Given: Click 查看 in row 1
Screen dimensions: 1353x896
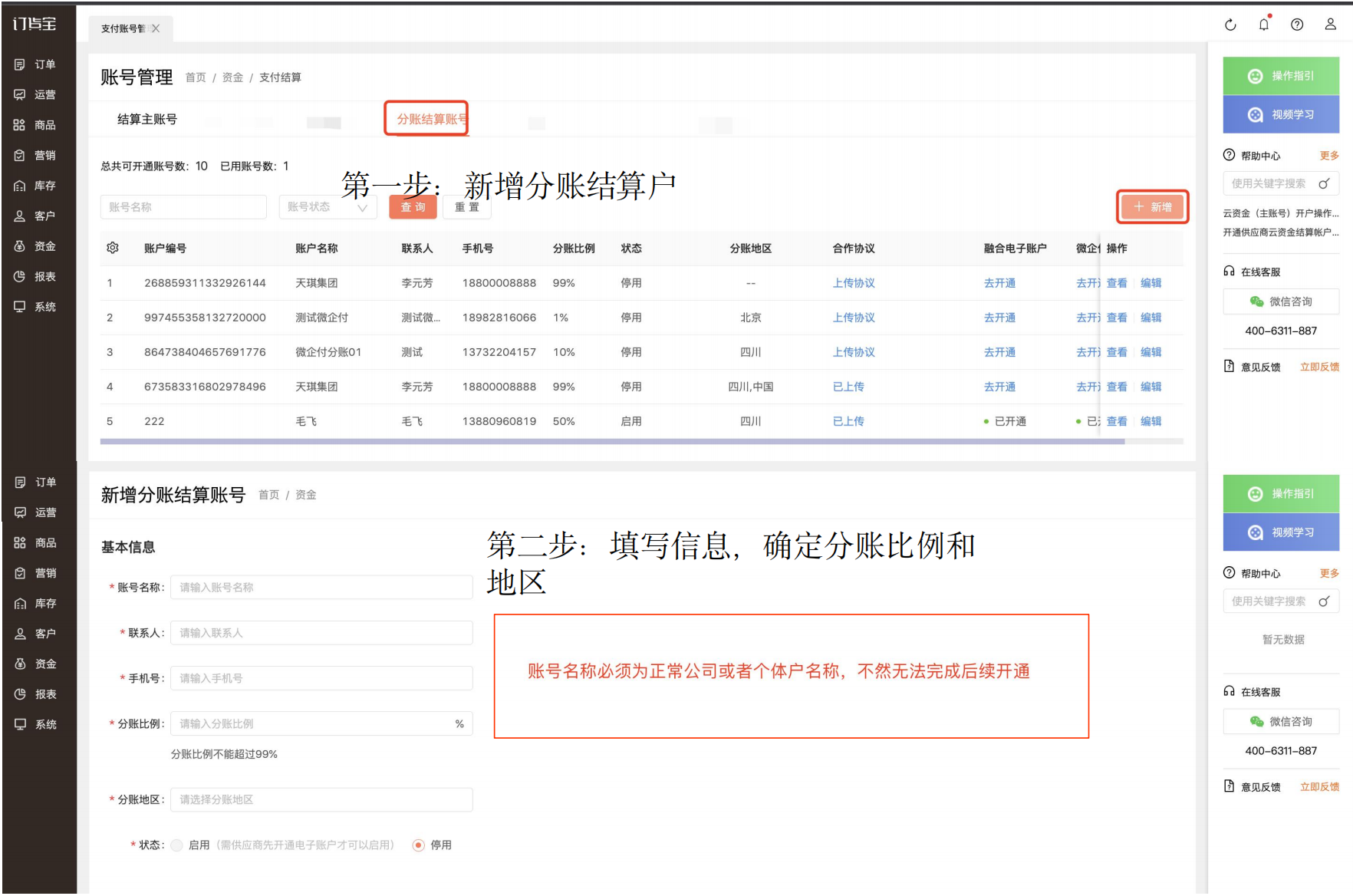Looking at the screenshot, I should pos(1117,283).
